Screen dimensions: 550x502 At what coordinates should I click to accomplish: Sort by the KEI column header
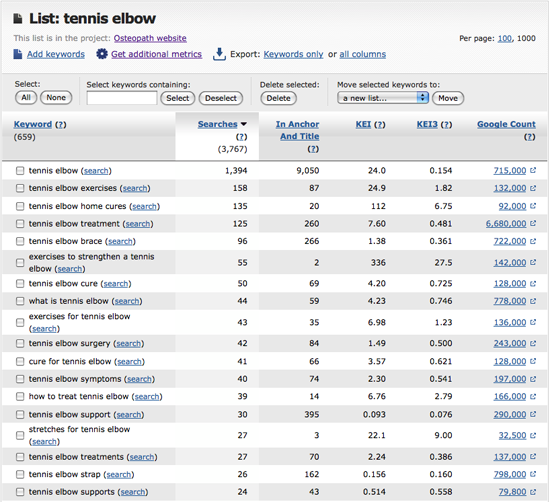pyautogui.click(x=363, y=125)
